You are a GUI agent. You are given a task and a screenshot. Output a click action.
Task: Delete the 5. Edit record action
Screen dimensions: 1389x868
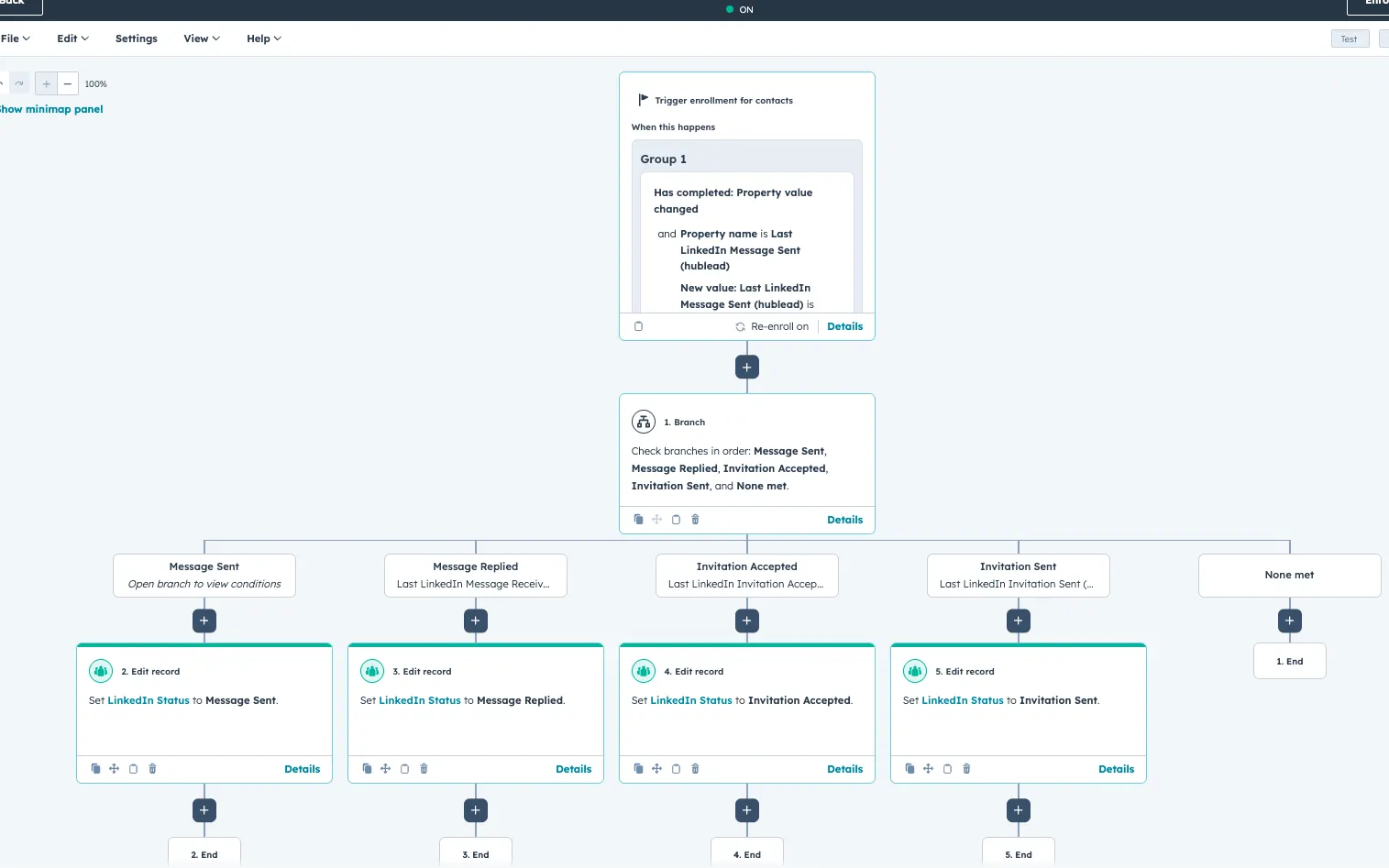click(966, 768)
